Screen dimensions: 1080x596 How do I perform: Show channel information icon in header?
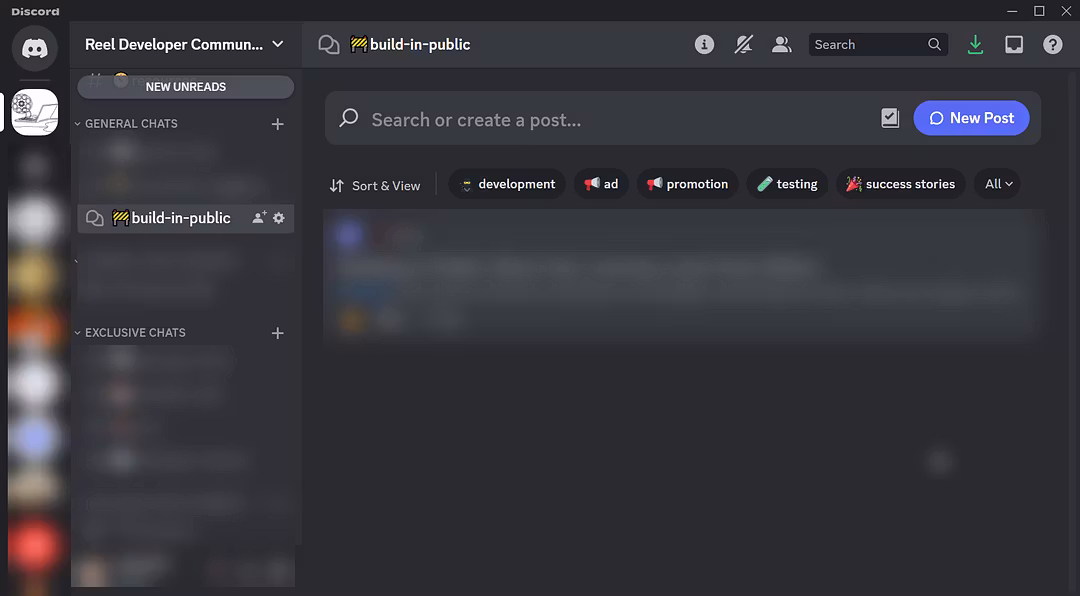tap(704, 45)
